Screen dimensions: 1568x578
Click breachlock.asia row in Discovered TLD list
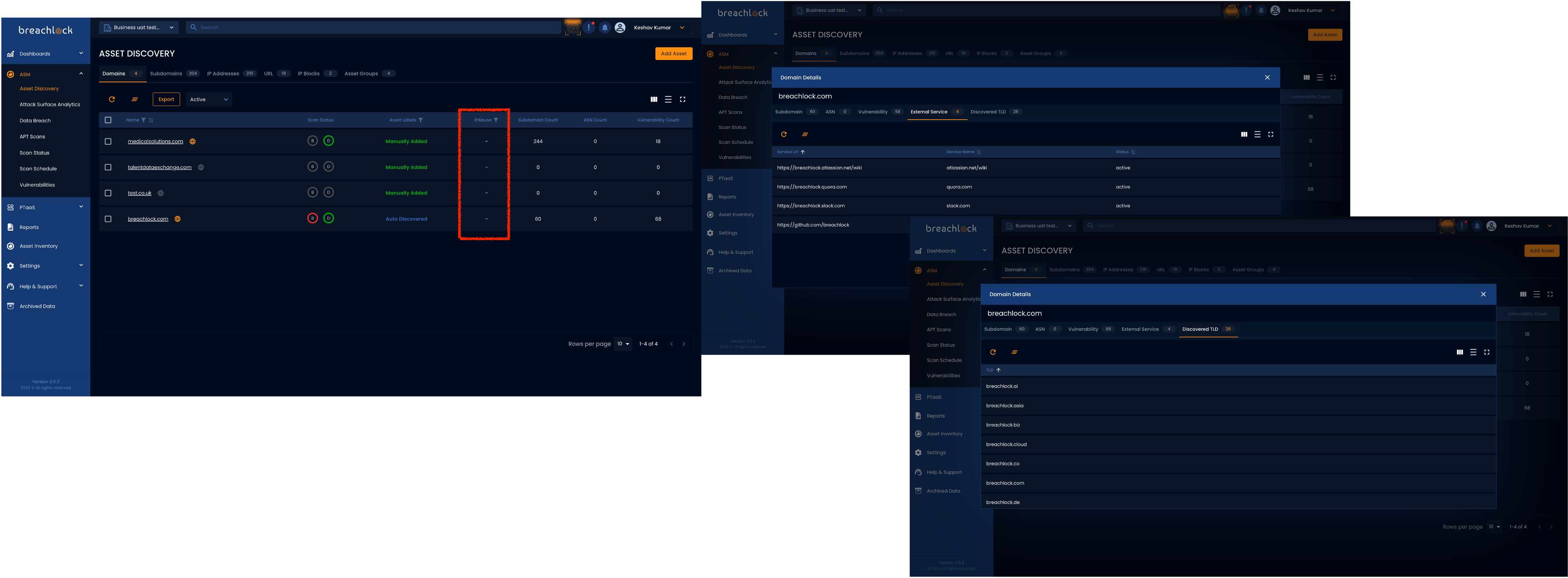(1238, 406)
